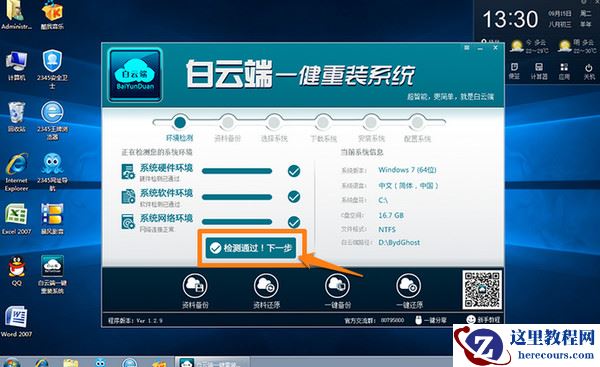Open the 资料还原 data restore icon
The width and height of the screenshot is (600, 367).
click(266, 285)
